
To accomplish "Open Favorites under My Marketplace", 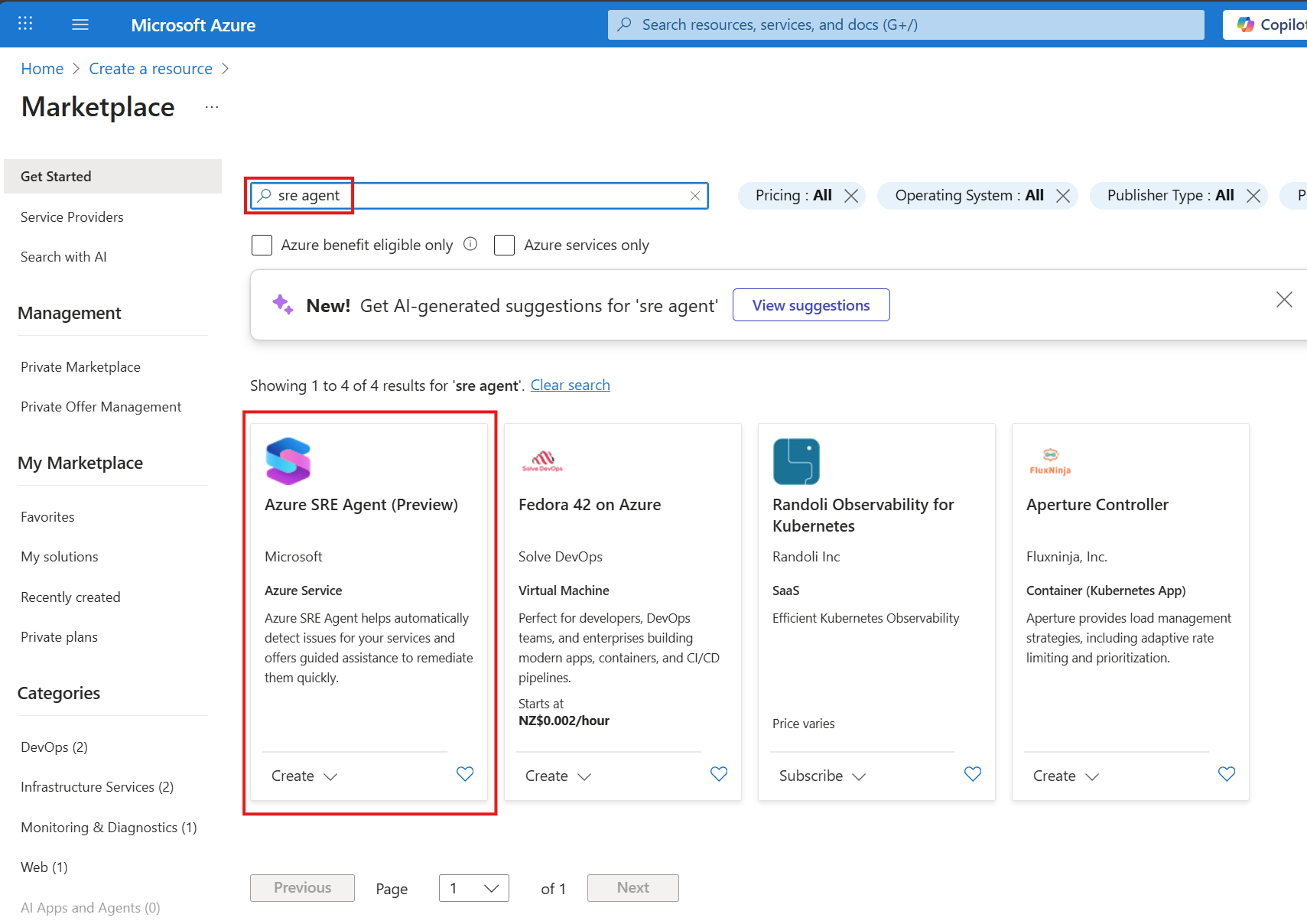I will 47,517.
